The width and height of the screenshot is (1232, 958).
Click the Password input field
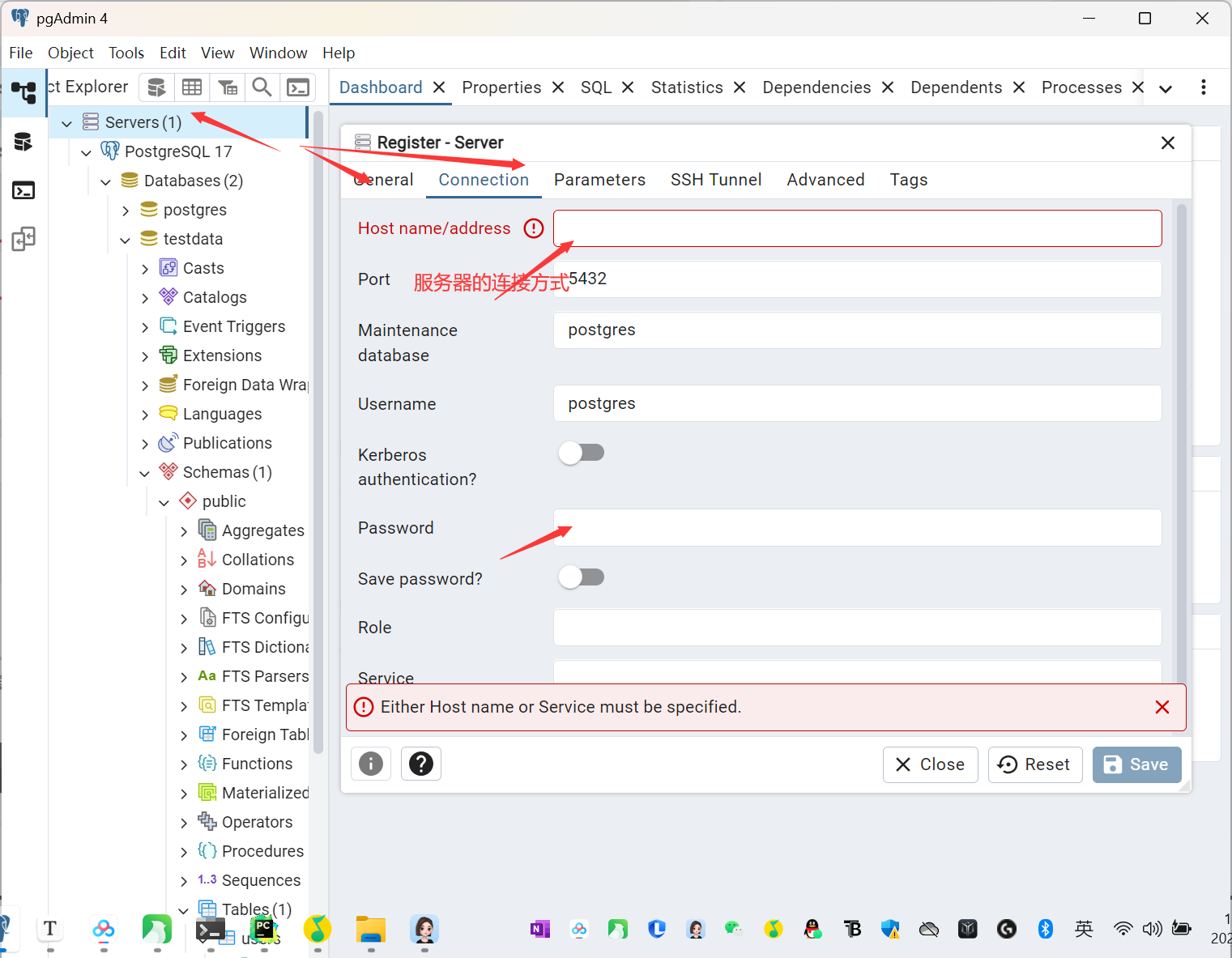[858, 528]
